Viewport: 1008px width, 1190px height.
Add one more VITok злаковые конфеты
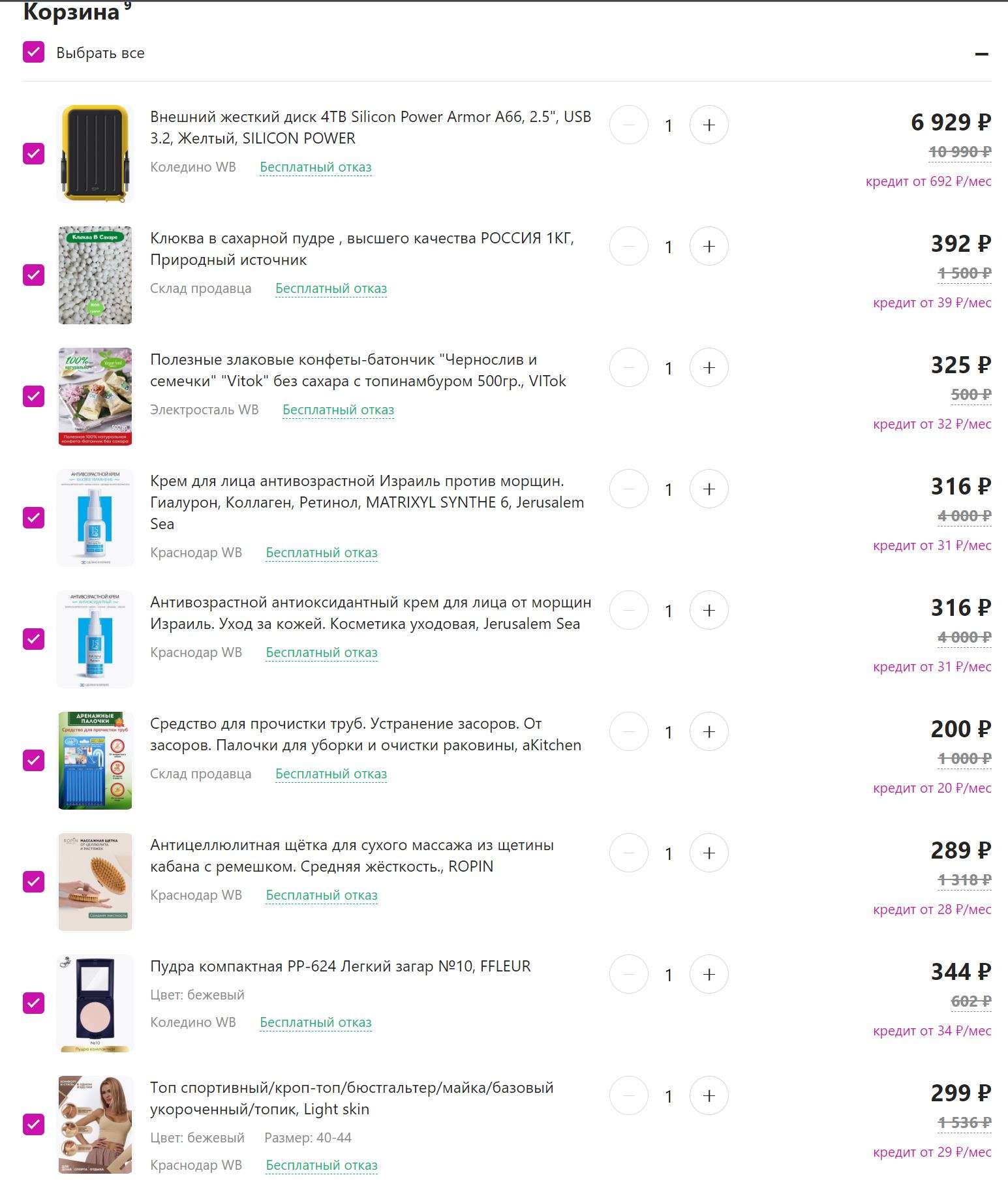click(709, 367)
